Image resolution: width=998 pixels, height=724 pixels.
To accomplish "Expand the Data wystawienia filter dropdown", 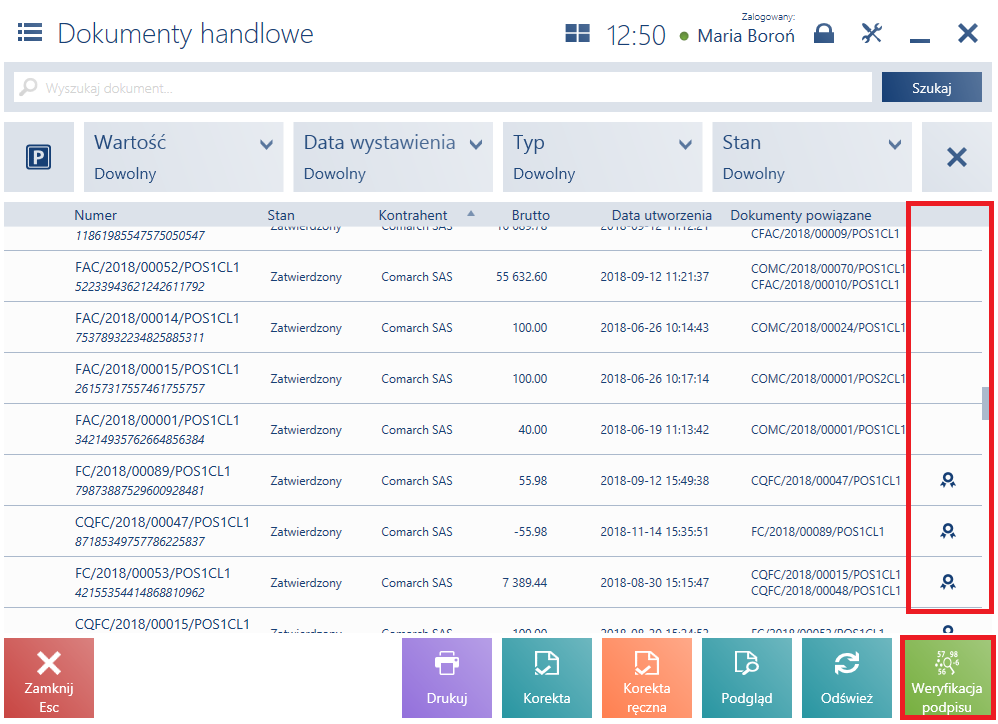I will point(393,157).
